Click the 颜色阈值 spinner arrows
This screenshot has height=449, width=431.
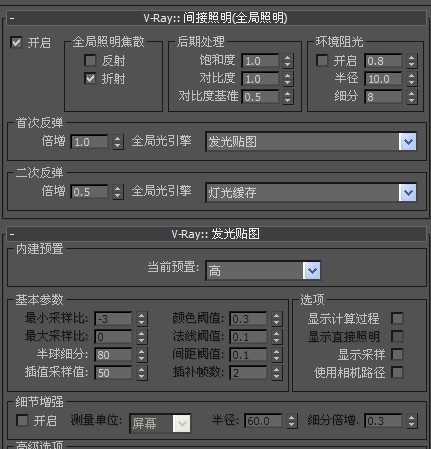click(276, 319)
